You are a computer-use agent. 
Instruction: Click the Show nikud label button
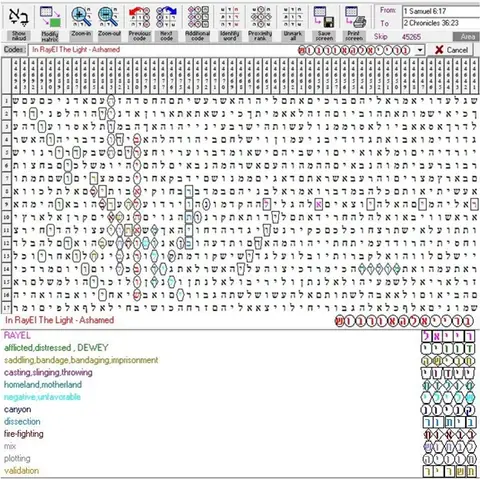[x=18, y=36]
